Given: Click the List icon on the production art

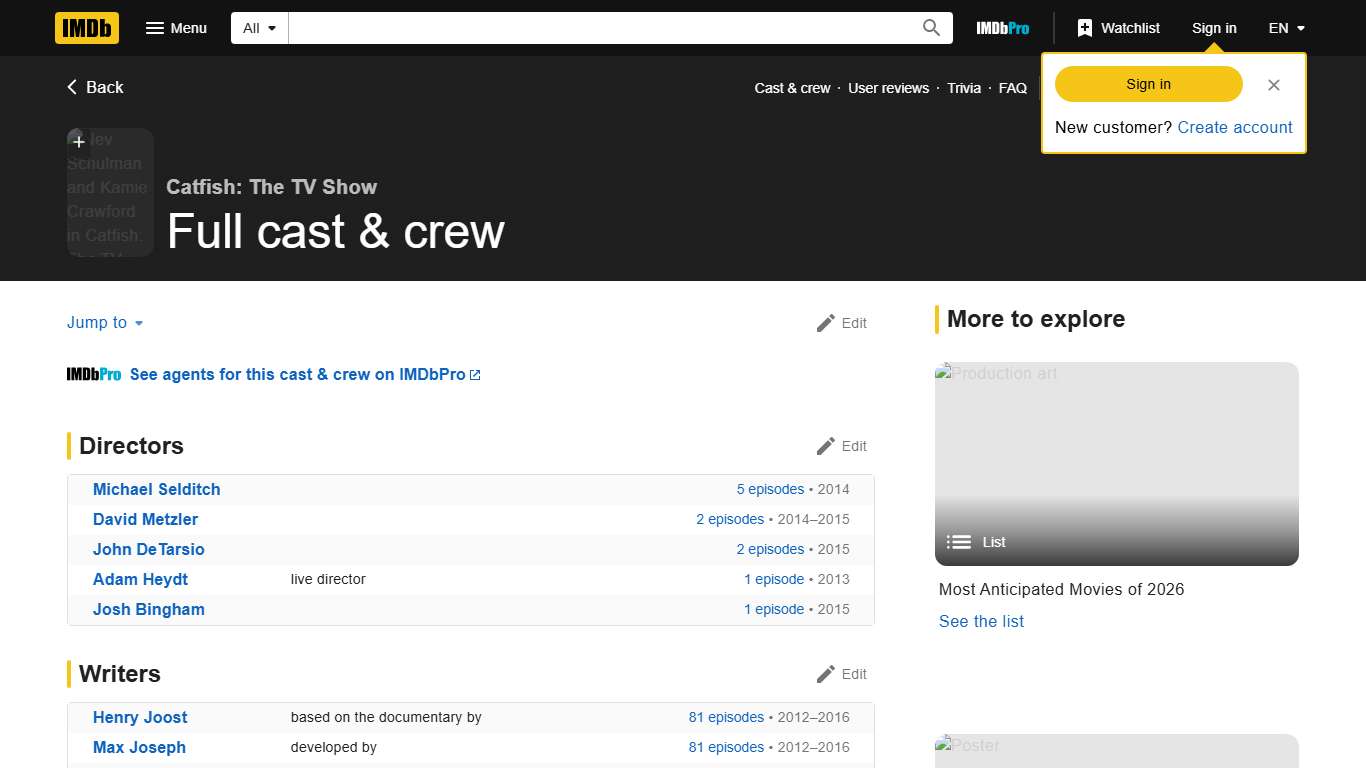Looking at the screenshot, I should pyautogui.click(x=960, y=542).
